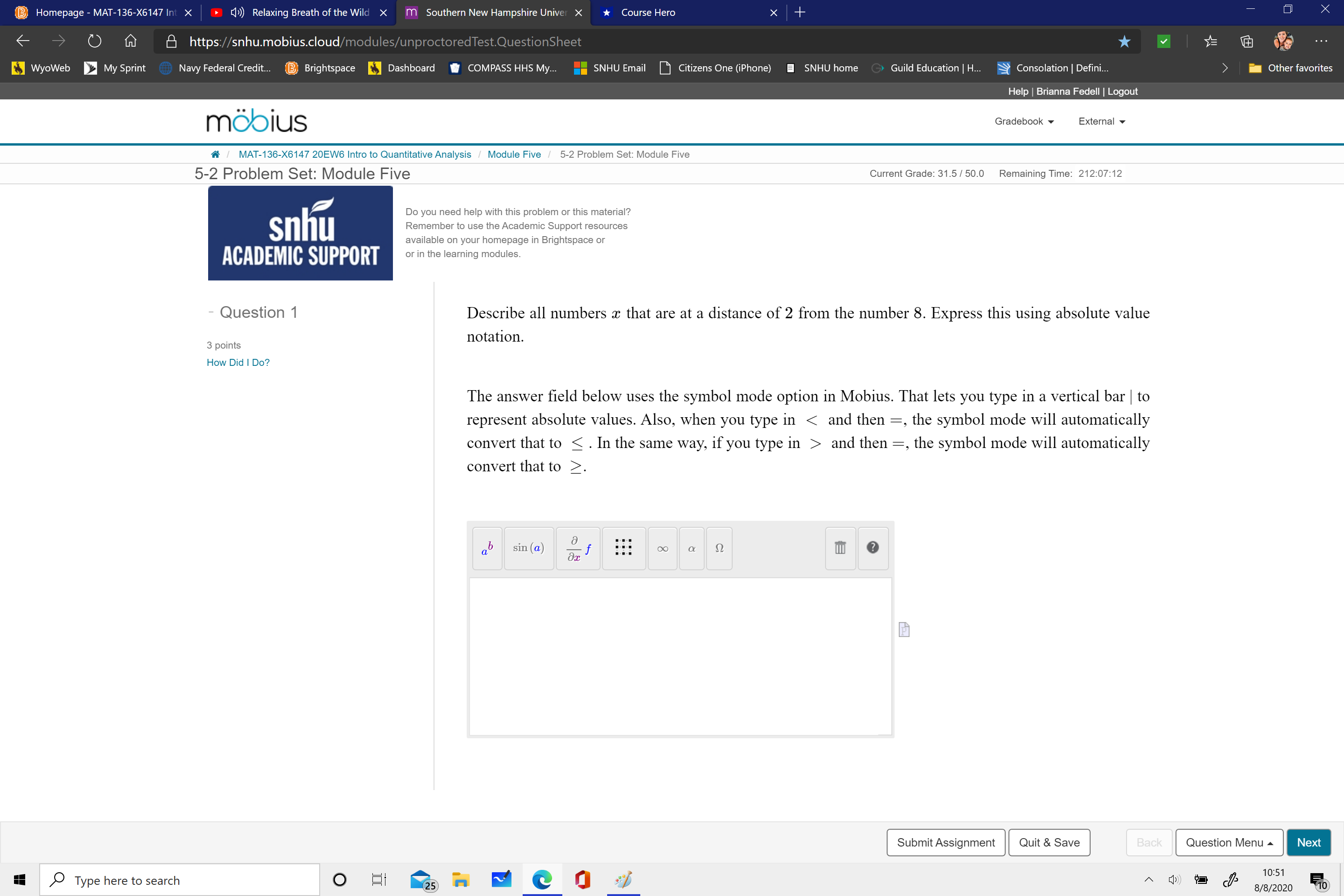Open help for the equation editor
Screen dimensions: 1344x896
(873, 548)
